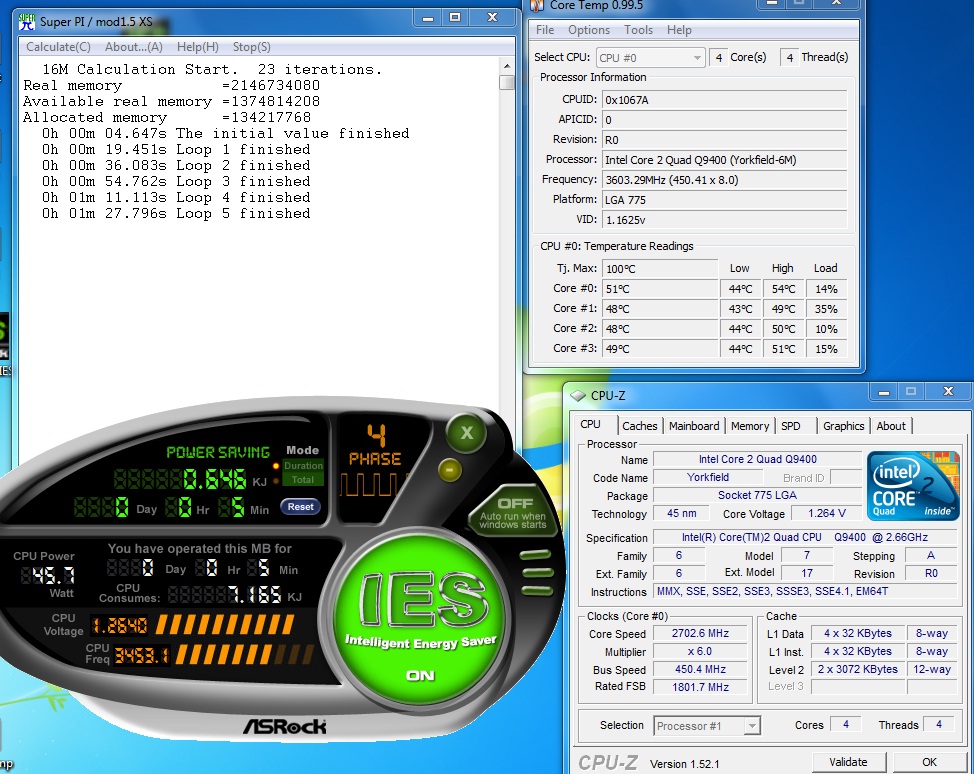Click the Package value Socket 775 LGA
Viewport: 974px width, 774px height.
coord(758,496)
